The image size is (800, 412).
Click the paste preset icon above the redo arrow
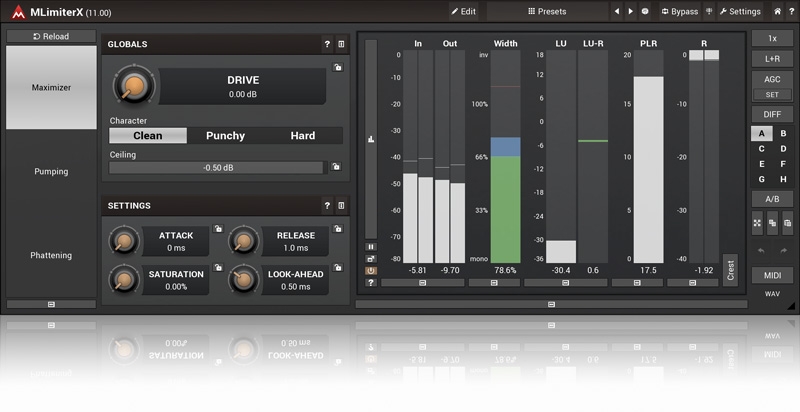pos(786,225)
